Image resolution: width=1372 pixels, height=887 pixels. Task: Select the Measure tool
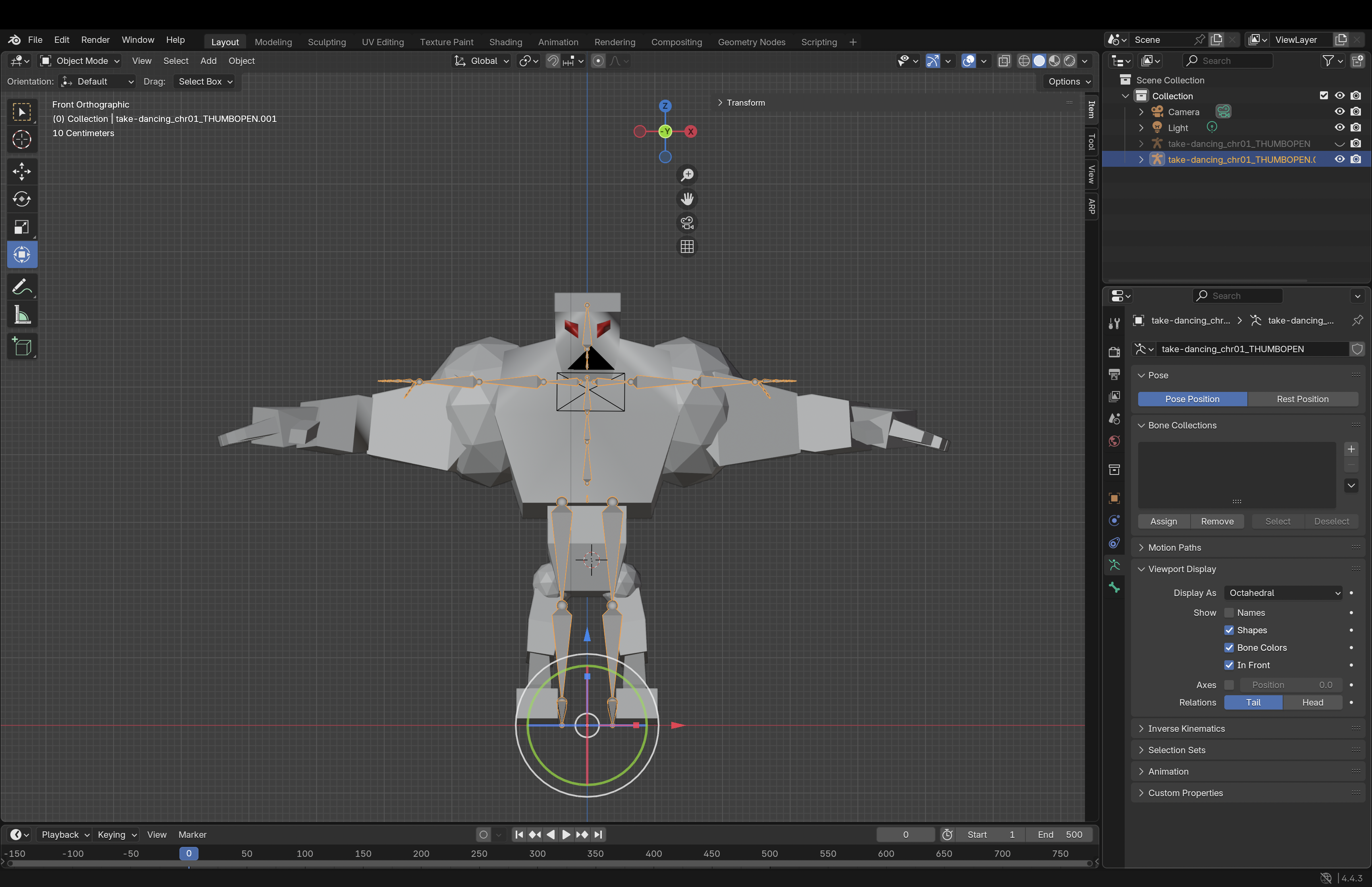[x=22, y=314]
